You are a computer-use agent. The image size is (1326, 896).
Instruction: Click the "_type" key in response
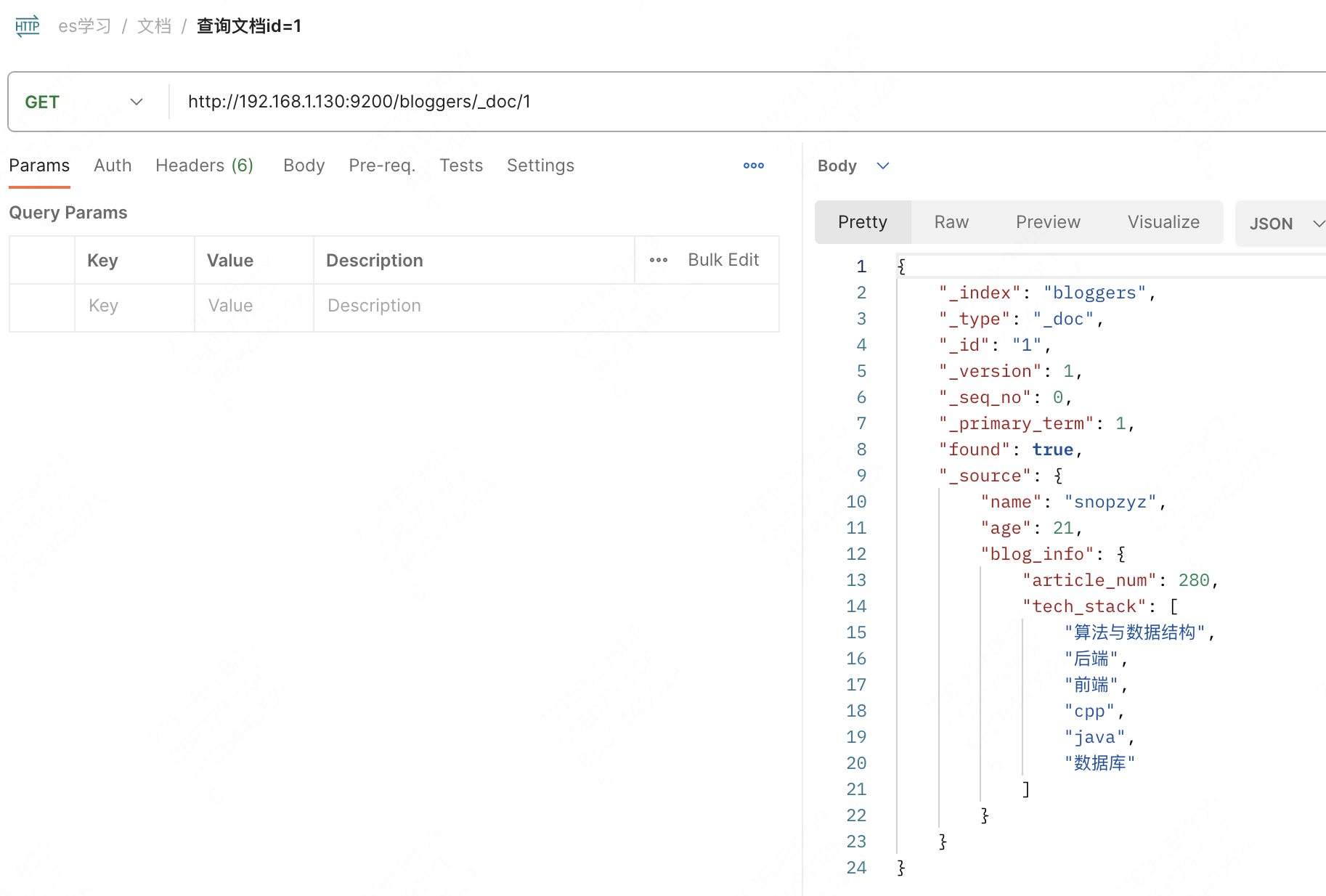point(975,319)
